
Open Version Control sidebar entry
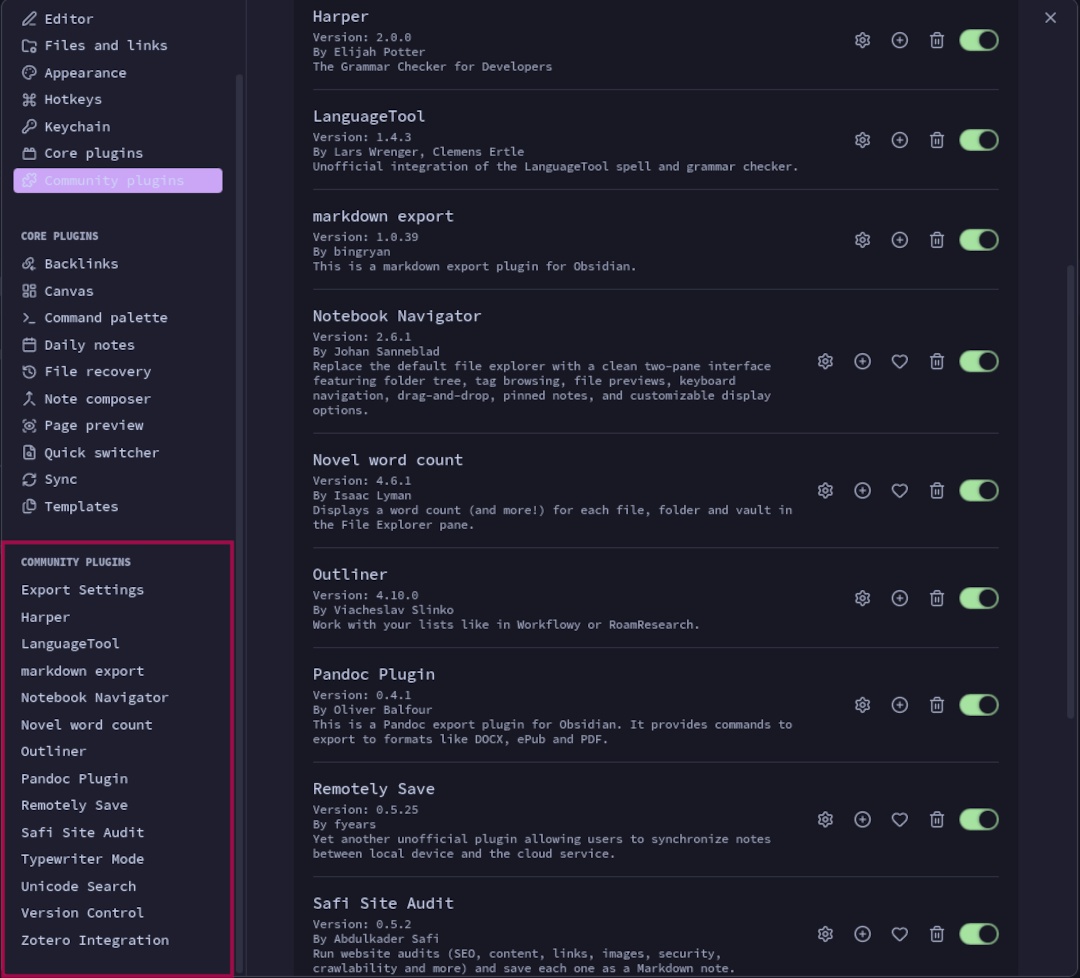[118, 913]
